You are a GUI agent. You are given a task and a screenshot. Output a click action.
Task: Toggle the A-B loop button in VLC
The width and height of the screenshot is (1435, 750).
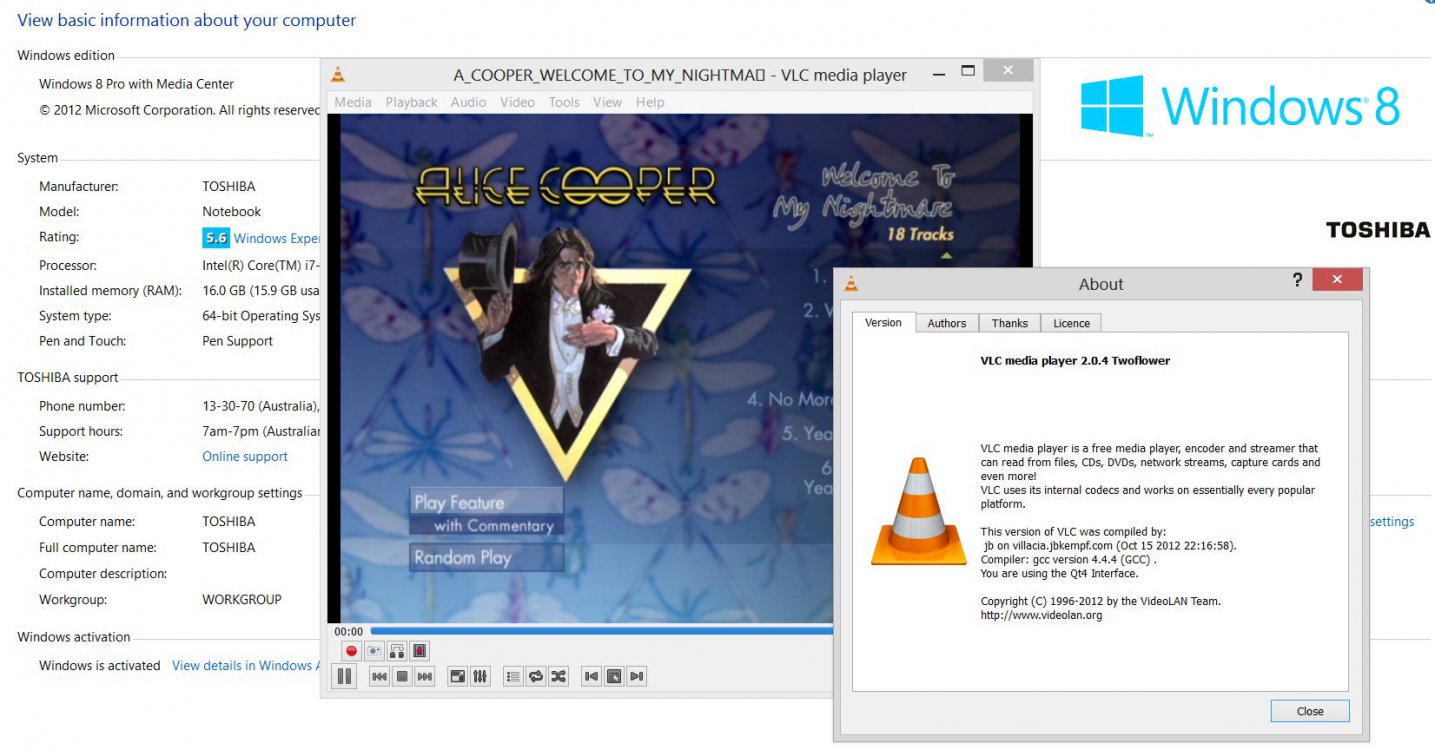(397, 651)
